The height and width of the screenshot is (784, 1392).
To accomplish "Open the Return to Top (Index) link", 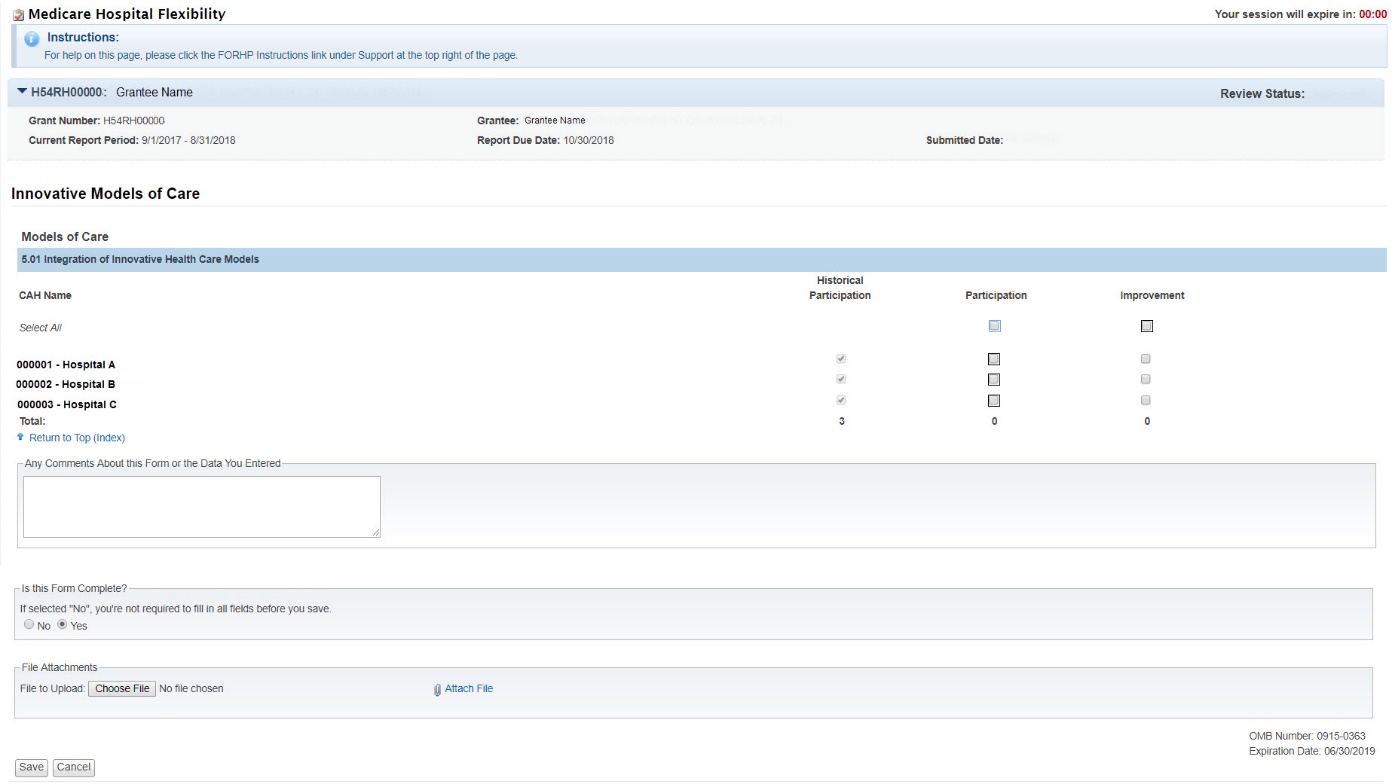I will coord(76,438).
